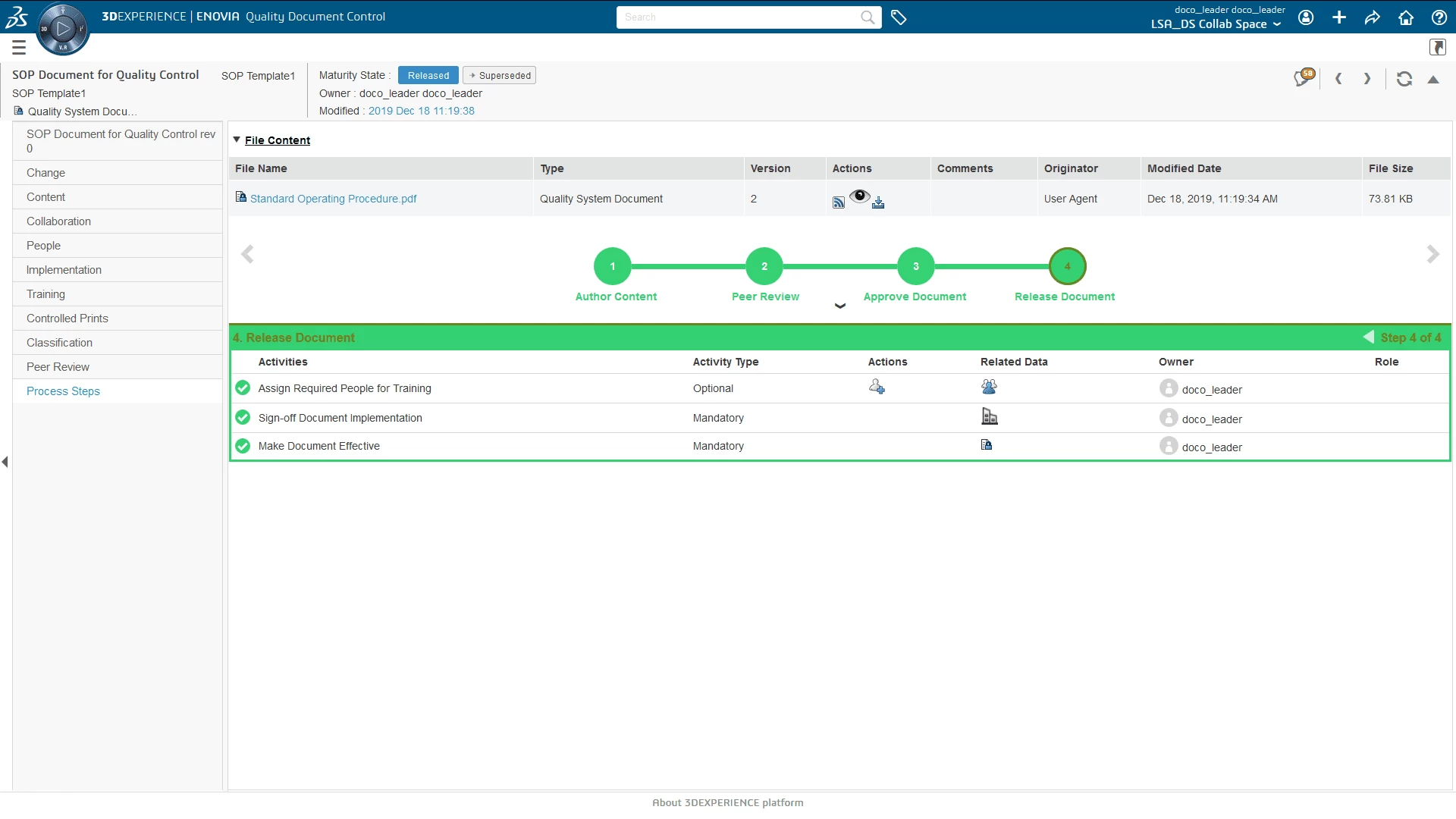
Task: Click the Share arrow icon
Action: pyautogui.click(x=1372, y=17)
